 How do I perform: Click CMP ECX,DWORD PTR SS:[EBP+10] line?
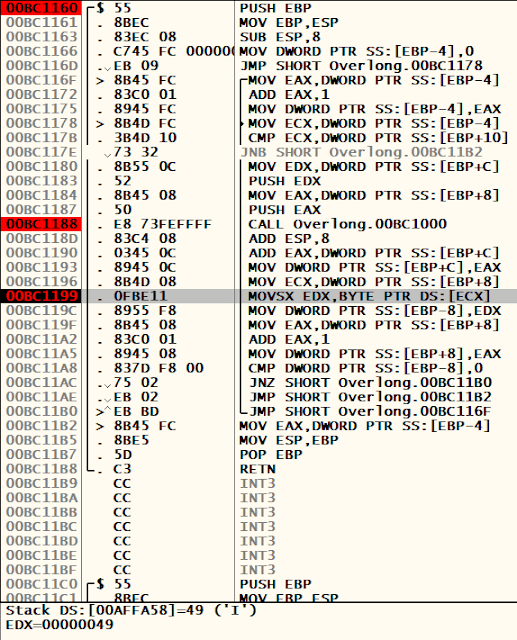(378, 138)
